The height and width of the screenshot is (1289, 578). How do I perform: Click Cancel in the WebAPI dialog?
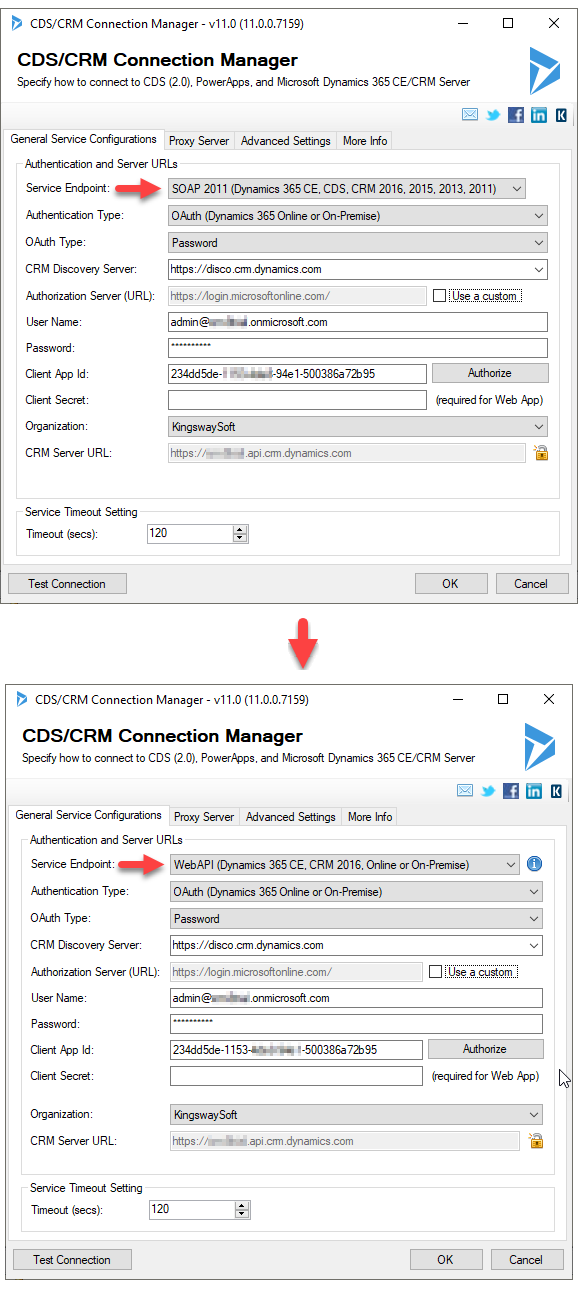click(526, 1260)
